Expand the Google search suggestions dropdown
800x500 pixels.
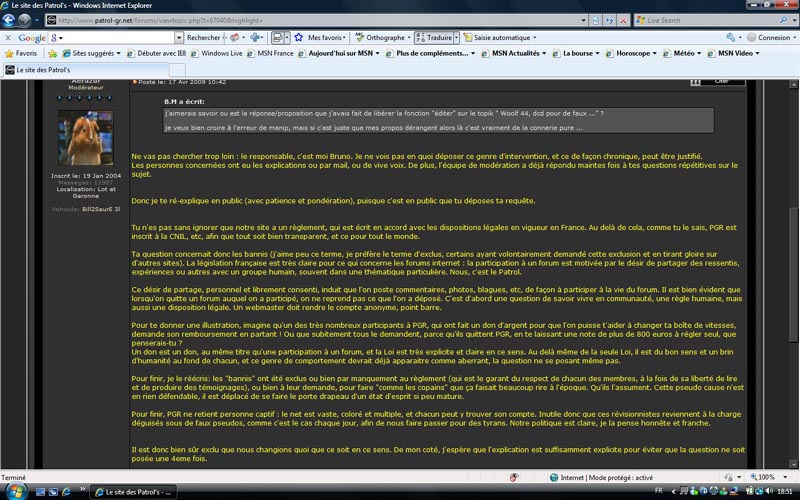click(179, 38)
